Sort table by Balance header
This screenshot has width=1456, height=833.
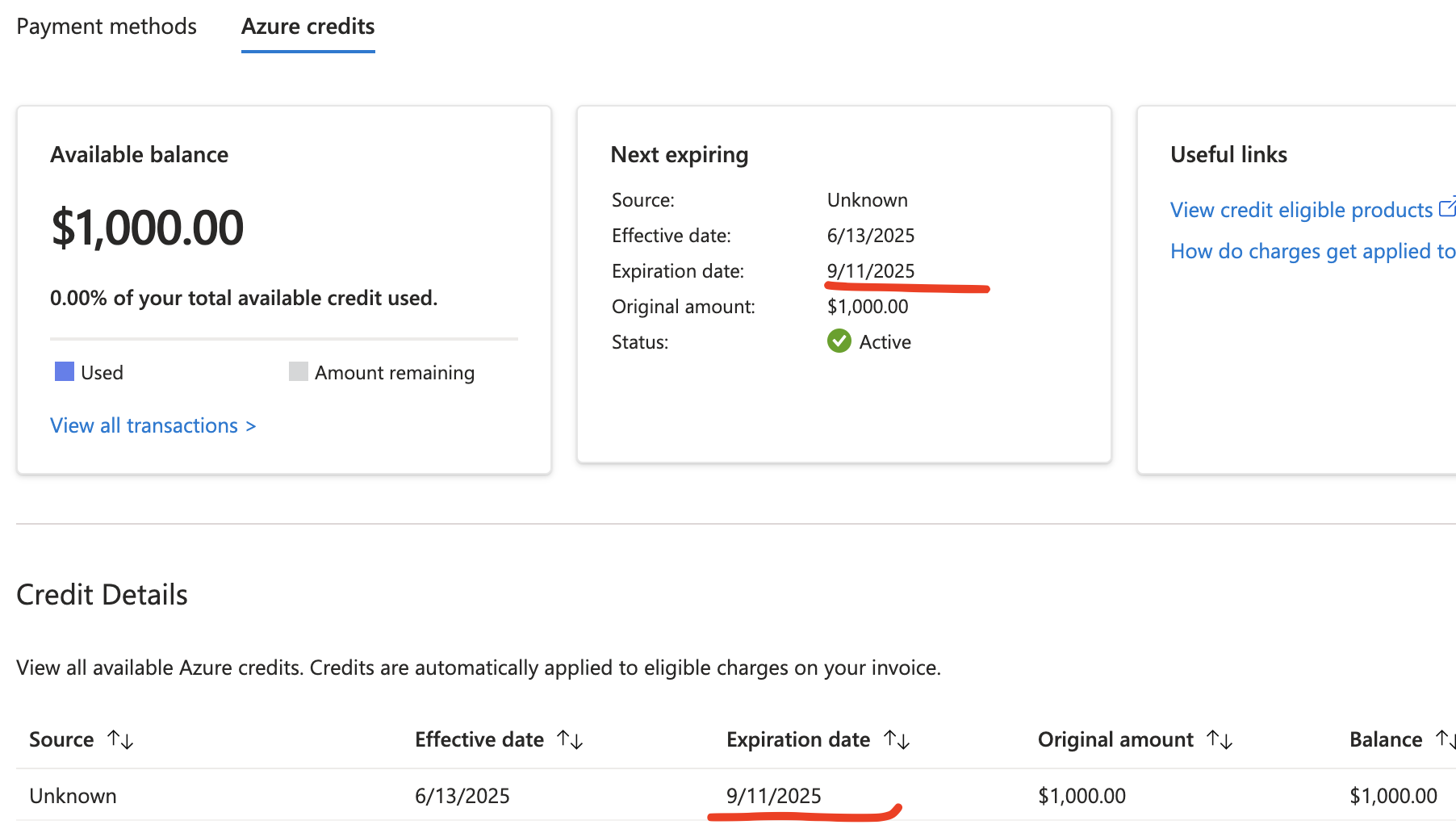coord(1386,739)
